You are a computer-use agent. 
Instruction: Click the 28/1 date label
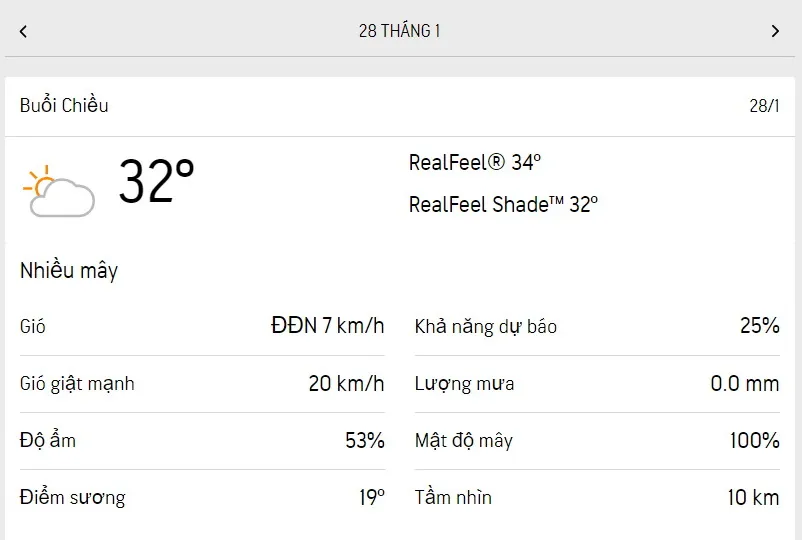(x=763, y=106)
